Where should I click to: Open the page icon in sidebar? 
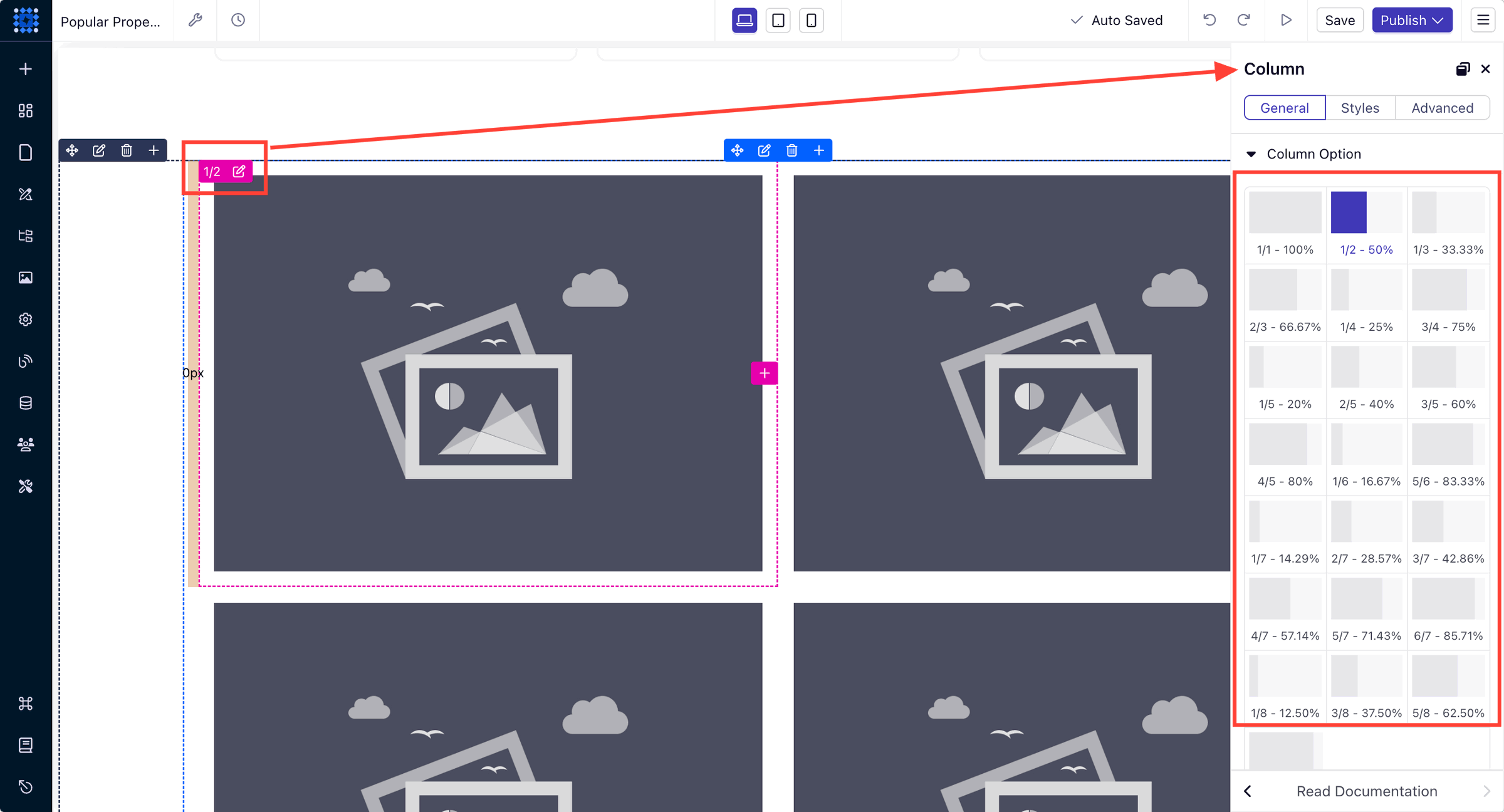click(x=26, y=152)
